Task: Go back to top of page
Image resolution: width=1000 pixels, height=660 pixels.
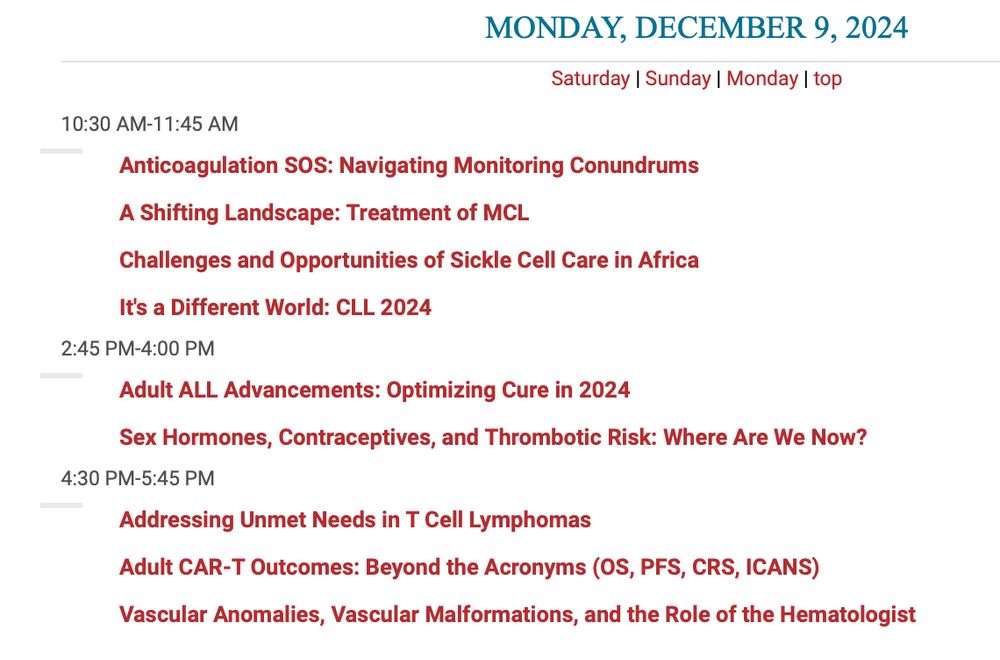Action: pos(827,79)
